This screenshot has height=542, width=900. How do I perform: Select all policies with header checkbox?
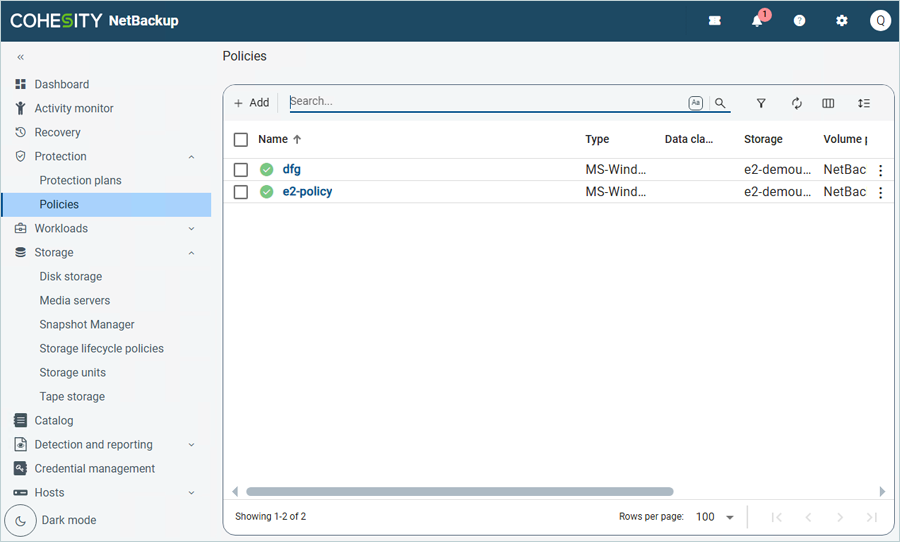pos(241,140)
